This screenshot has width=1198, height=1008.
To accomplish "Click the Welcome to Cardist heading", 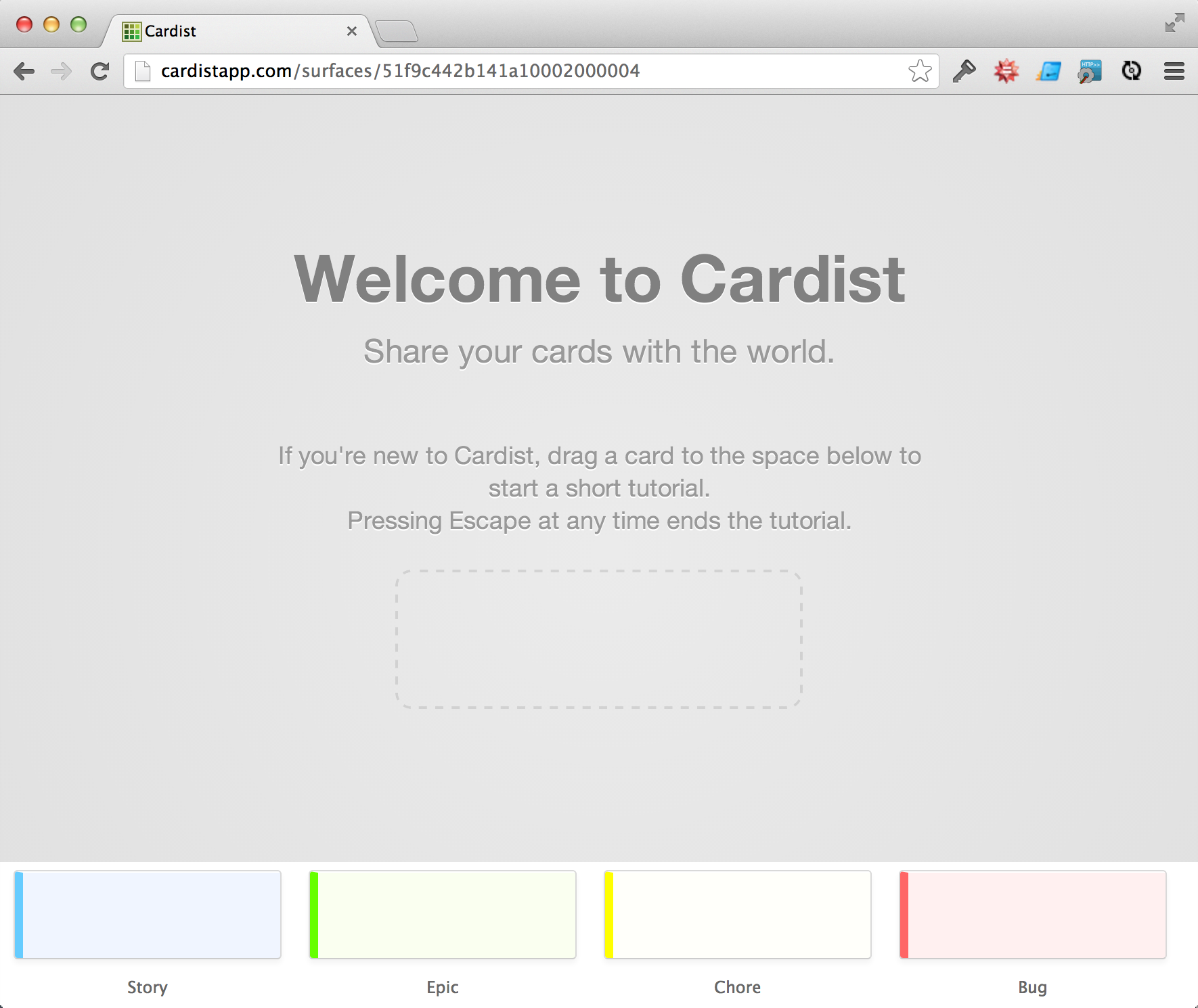I will click(x=599, y=279).
